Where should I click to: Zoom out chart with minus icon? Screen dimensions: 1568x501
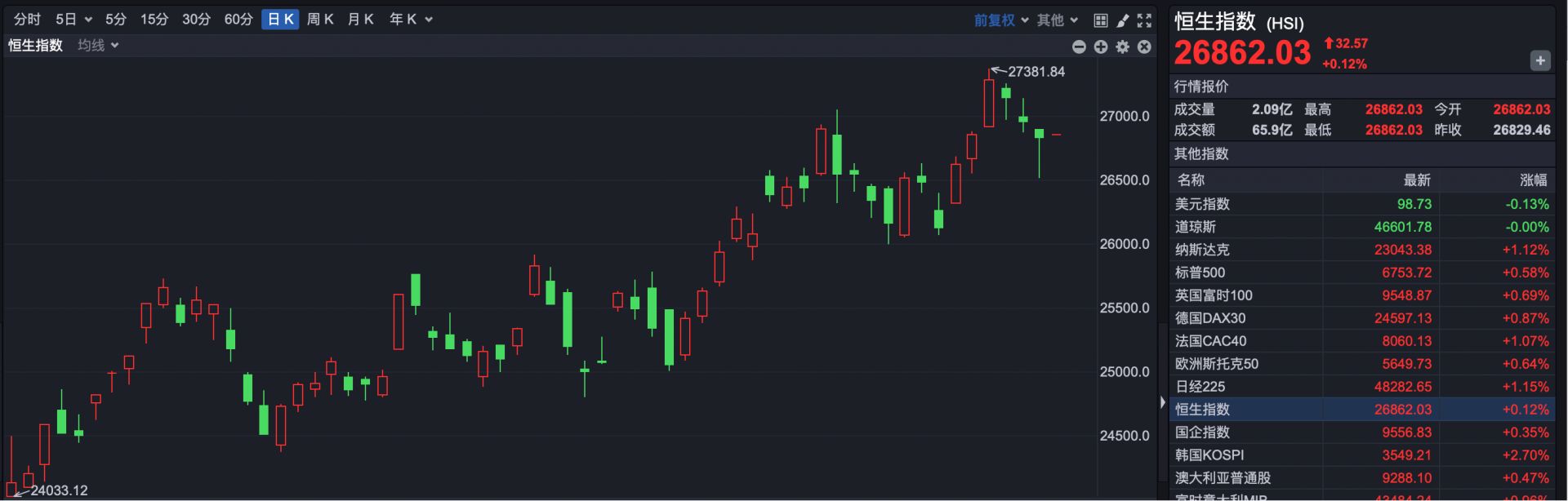[1079, 47]
